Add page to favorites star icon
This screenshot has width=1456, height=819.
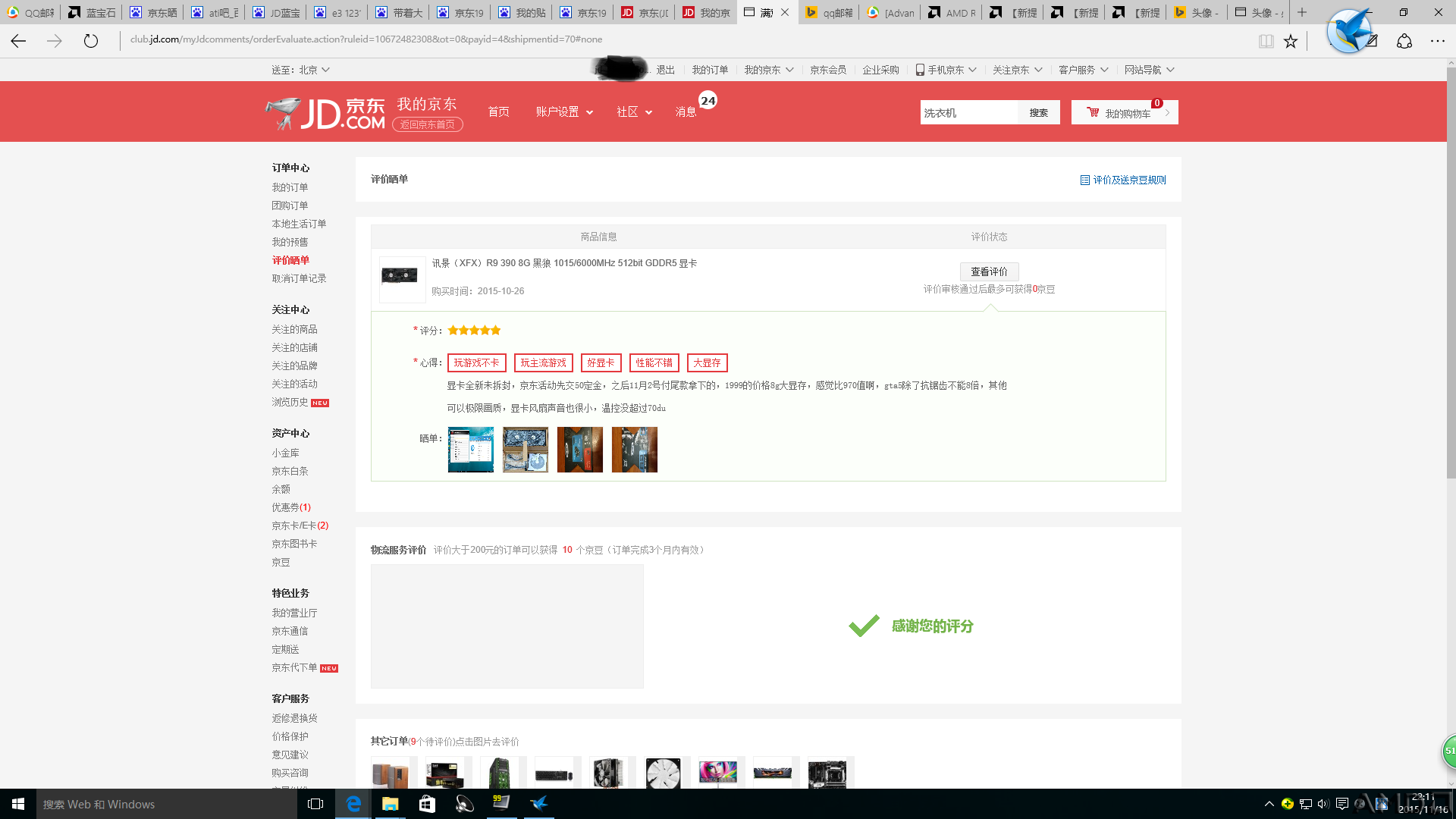pyautogui.click(x=1291, y=41)
